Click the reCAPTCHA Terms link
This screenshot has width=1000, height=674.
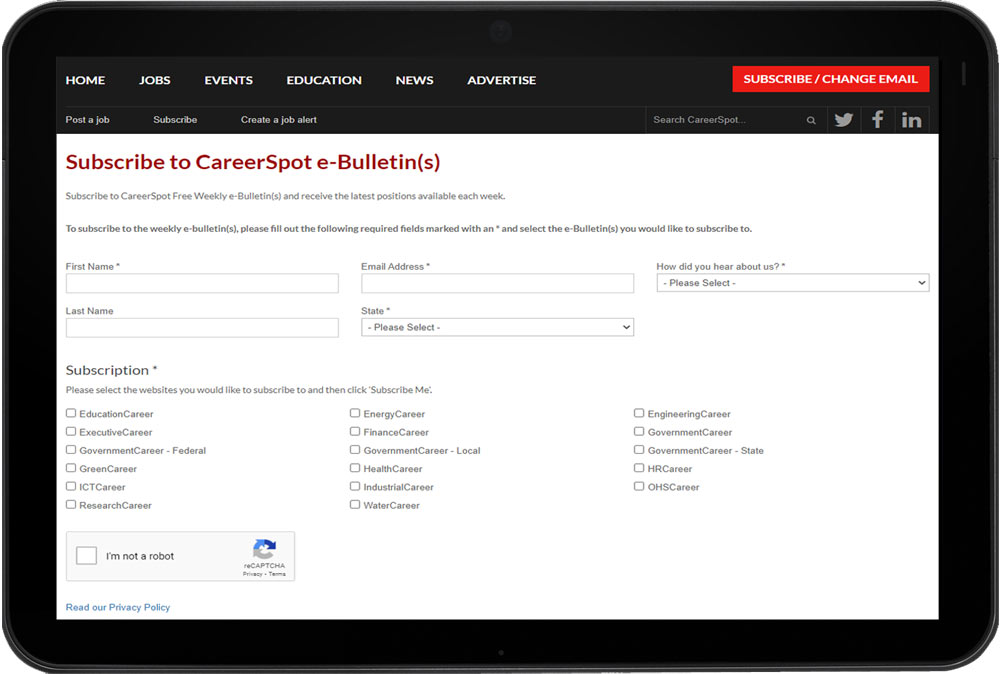pos(277,574)
